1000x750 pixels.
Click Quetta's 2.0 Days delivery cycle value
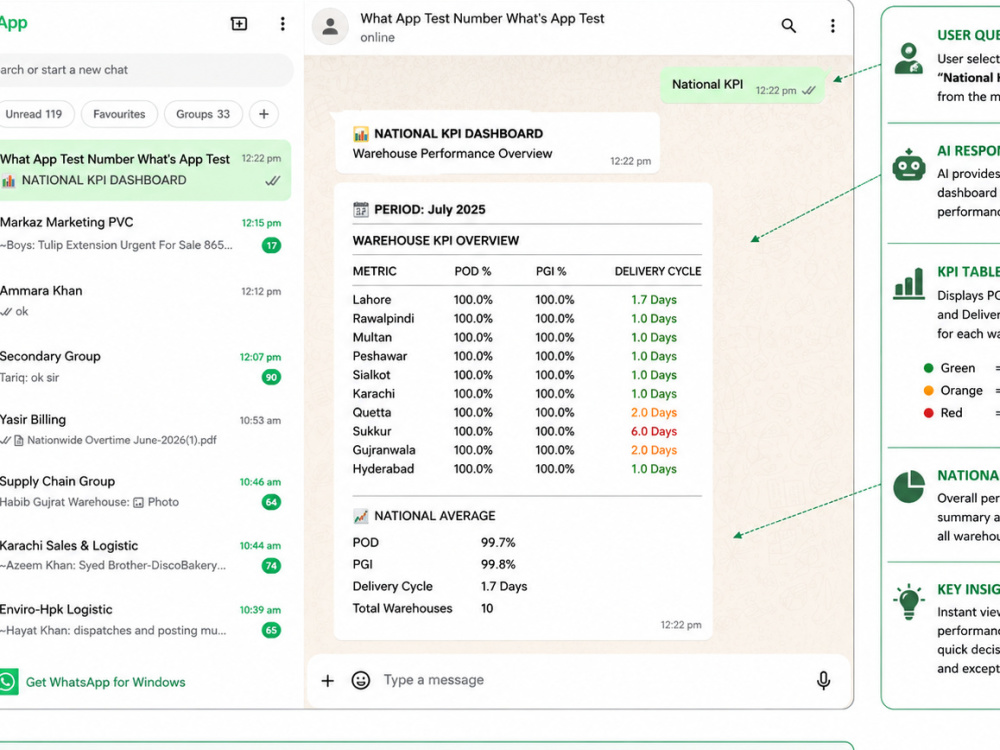[x=654, y=413]
